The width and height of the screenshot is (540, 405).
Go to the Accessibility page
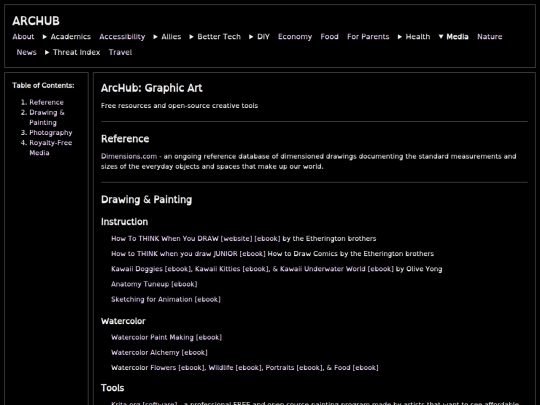[x=122, y=37]
